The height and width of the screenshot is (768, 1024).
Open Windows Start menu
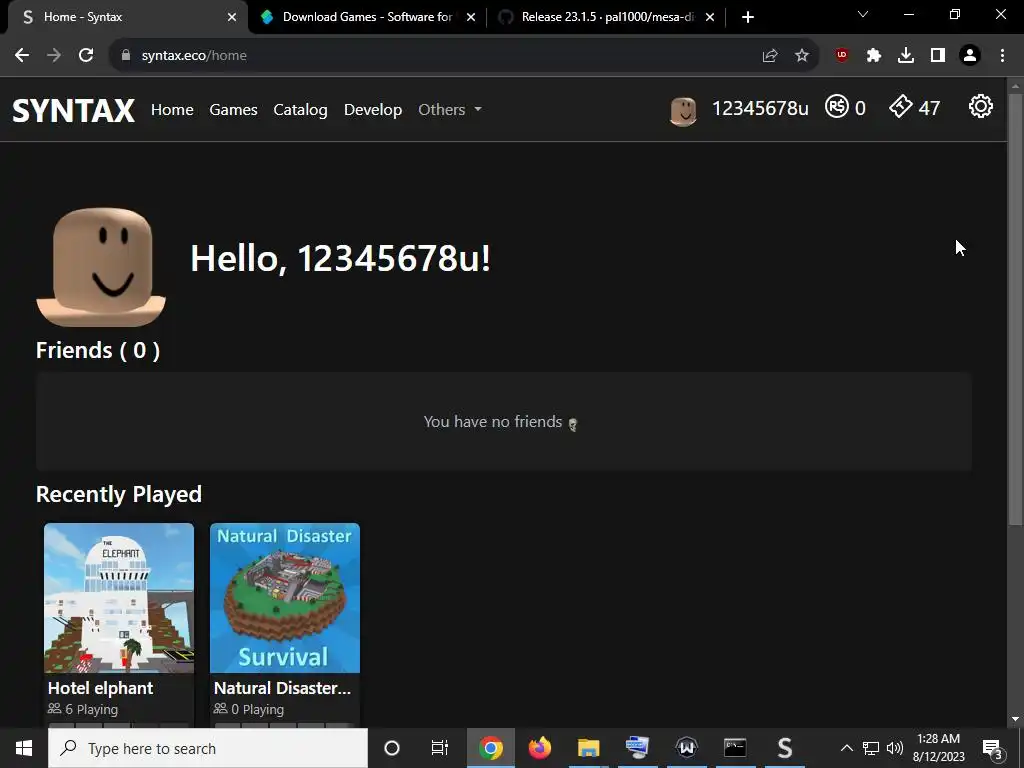click(24, 748)
